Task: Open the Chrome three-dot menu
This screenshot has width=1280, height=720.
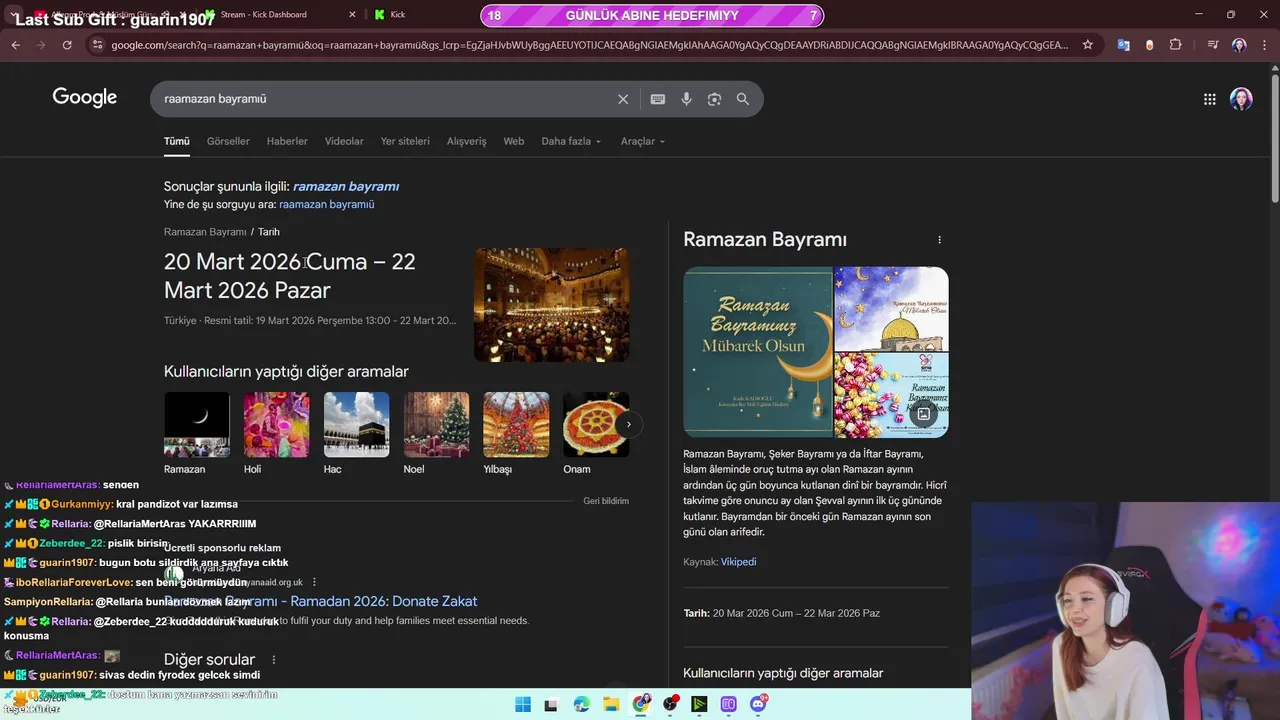Action: point(1265,45)
